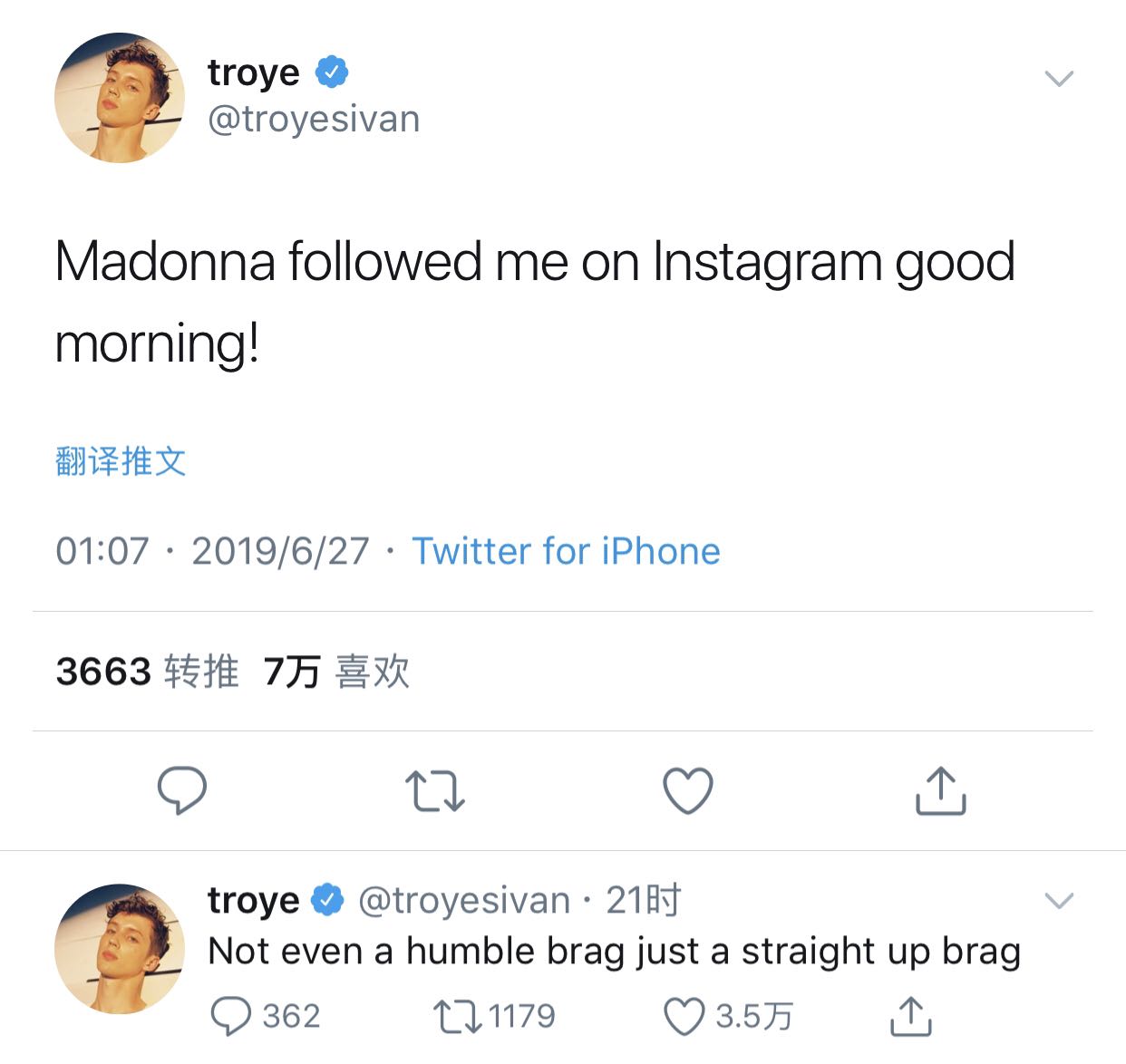This screenshot has width=1126, height=1064.
Task: View the 3663 转推 retweets list
Action: 147,672
